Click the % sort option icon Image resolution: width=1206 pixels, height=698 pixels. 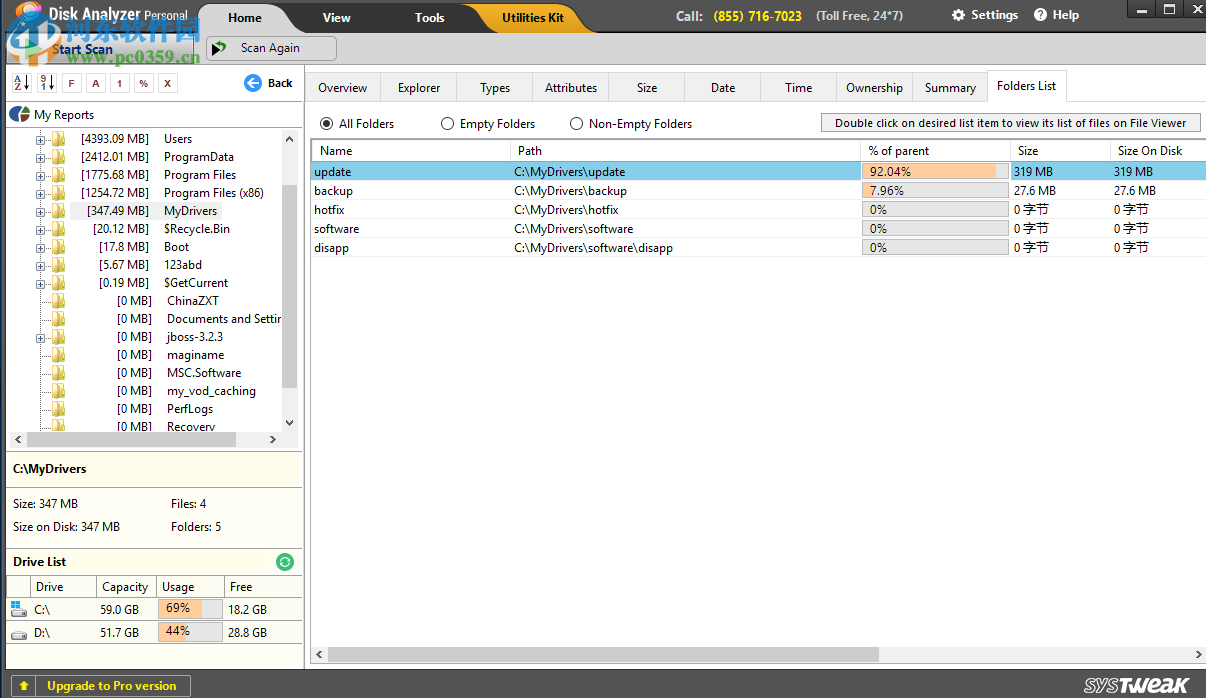143,83
